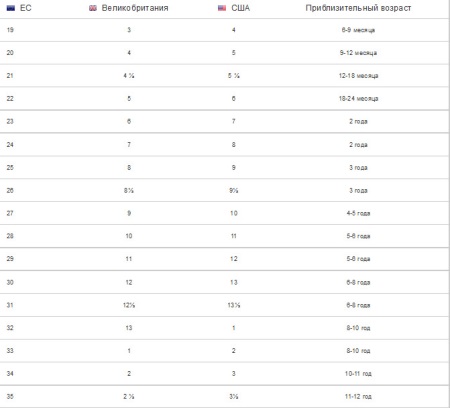Click UK size 12½ cell
Screen dimensions: 450x408
(129, 305)
